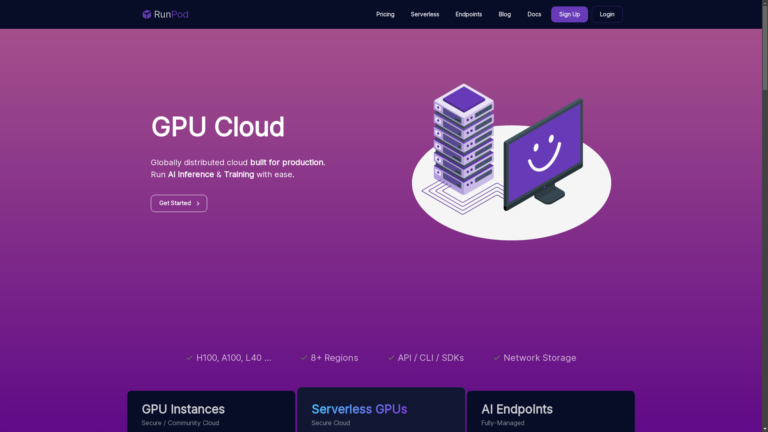The image size is (768, 432).
Task: Click the smiley face monitor illustration
Action: pos(543,152)
